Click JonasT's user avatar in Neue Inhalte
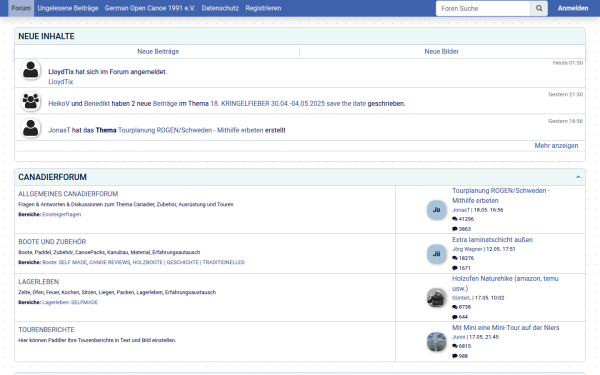600x375 pixels. point(31,128)
